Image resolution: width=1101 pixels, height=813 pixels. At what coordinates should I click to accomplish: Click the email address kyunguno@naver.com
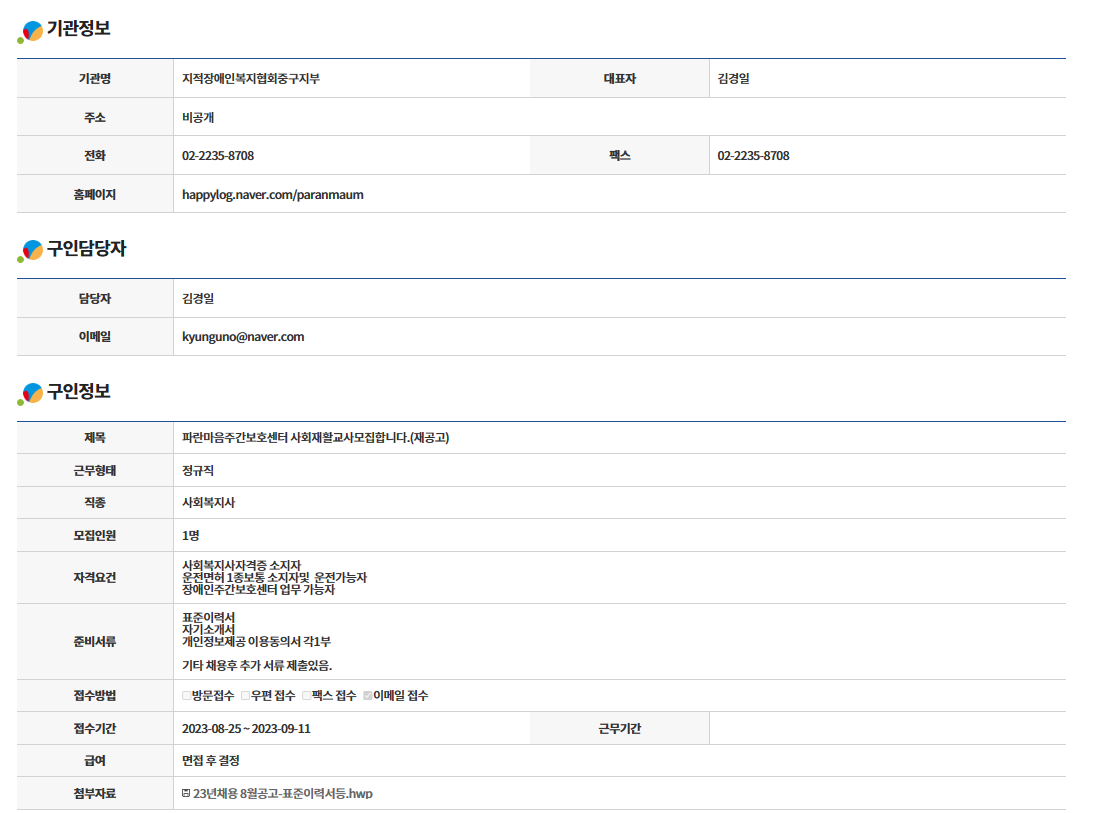pyautogui.click(x=242, y=337)
